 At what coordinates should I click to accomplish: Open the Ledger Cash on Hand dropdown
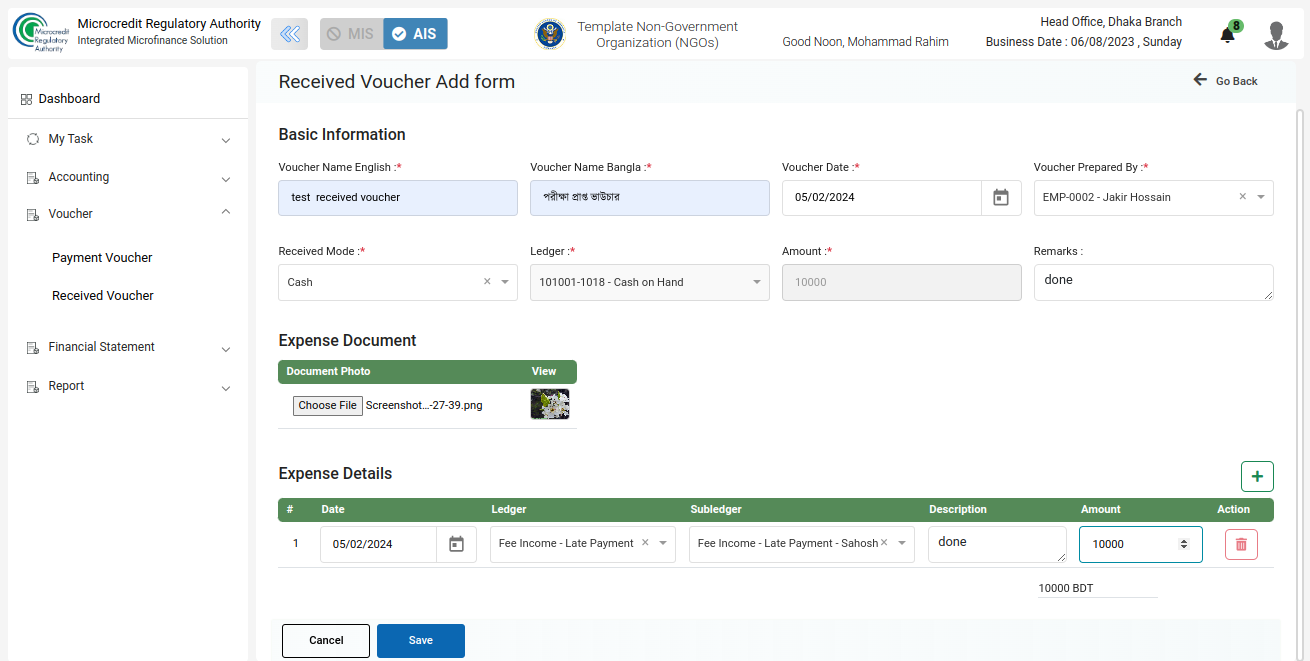tap(756, 282)
